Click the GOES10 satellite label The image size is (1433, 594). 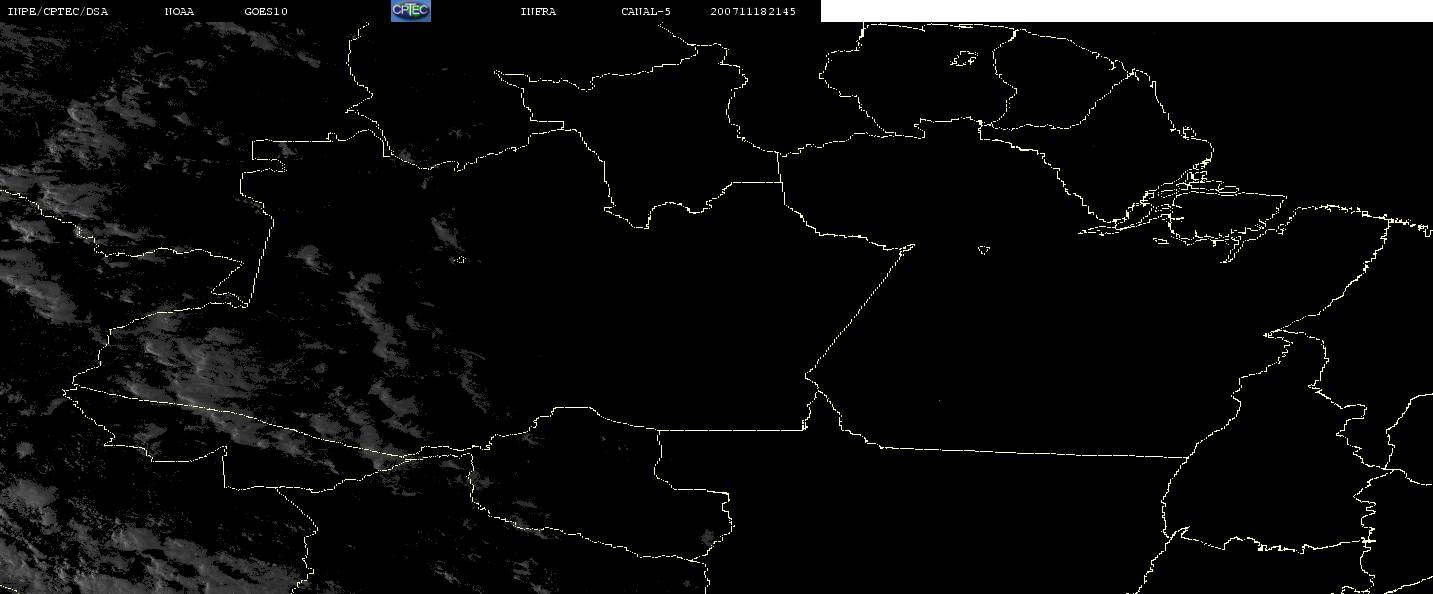tap(266, 12)
